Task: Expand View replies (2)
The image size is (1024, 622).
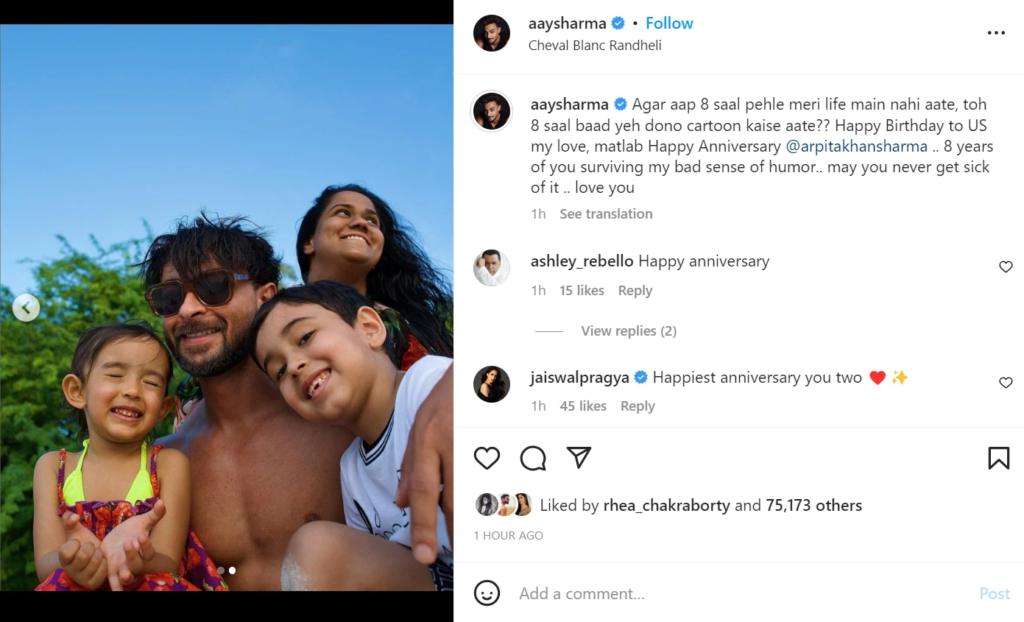Action: click(x=628, y=331)
